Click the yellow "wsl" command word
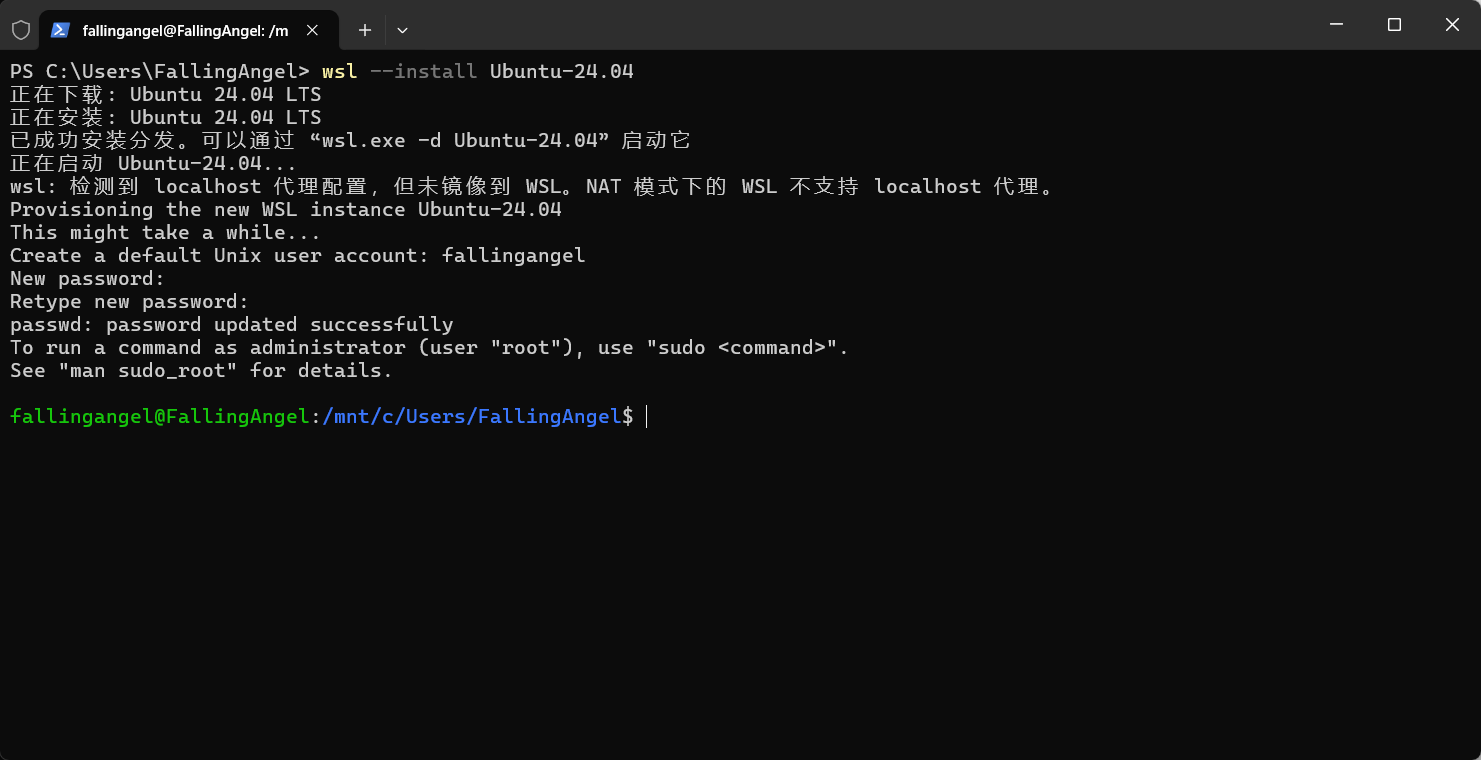 click(x=340, y=71)
